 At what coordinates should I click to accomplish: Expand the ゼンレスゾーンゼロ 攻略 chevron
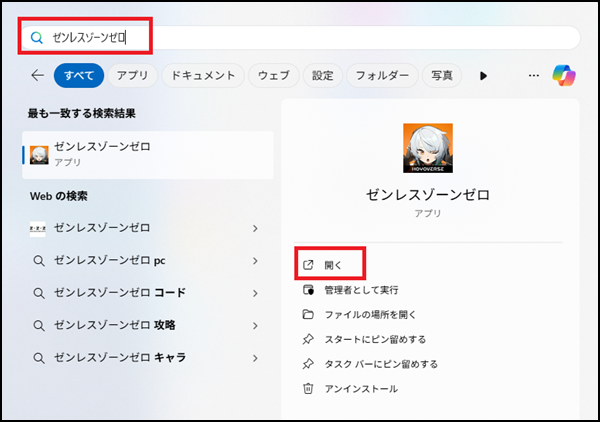coord(255,326)
